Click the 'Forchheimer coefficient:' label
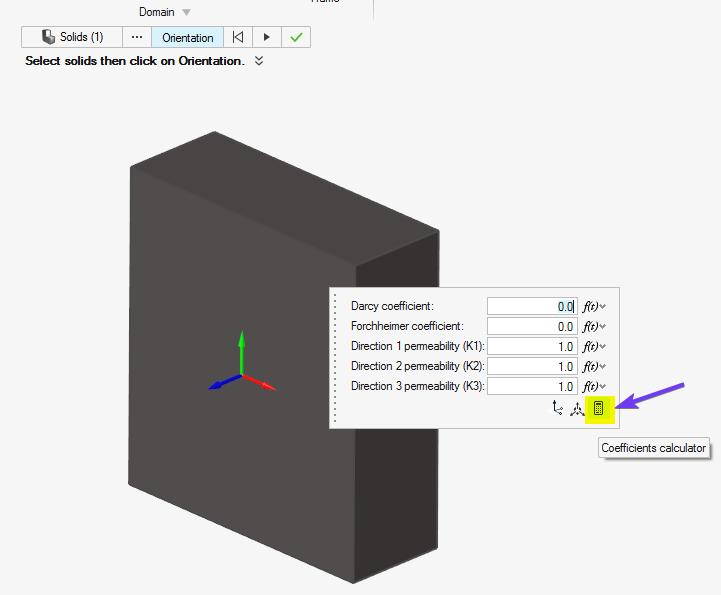721x595 pixels. tap(407, 326)
